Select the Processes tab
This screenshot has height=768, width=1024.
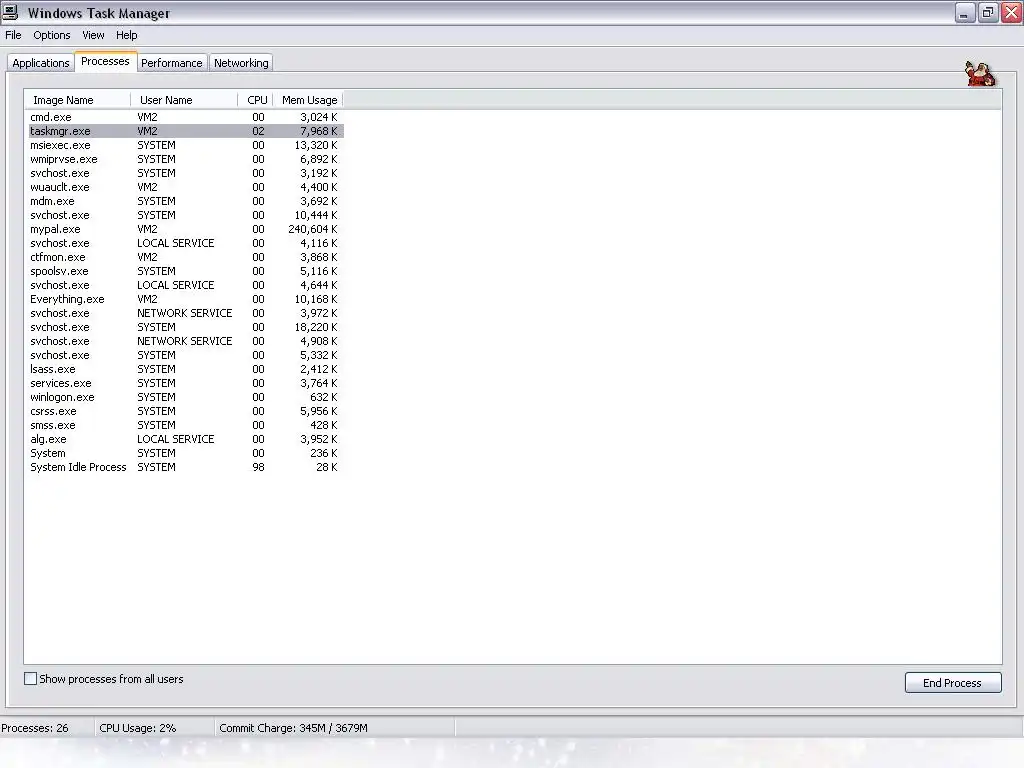tap(105, 61)
